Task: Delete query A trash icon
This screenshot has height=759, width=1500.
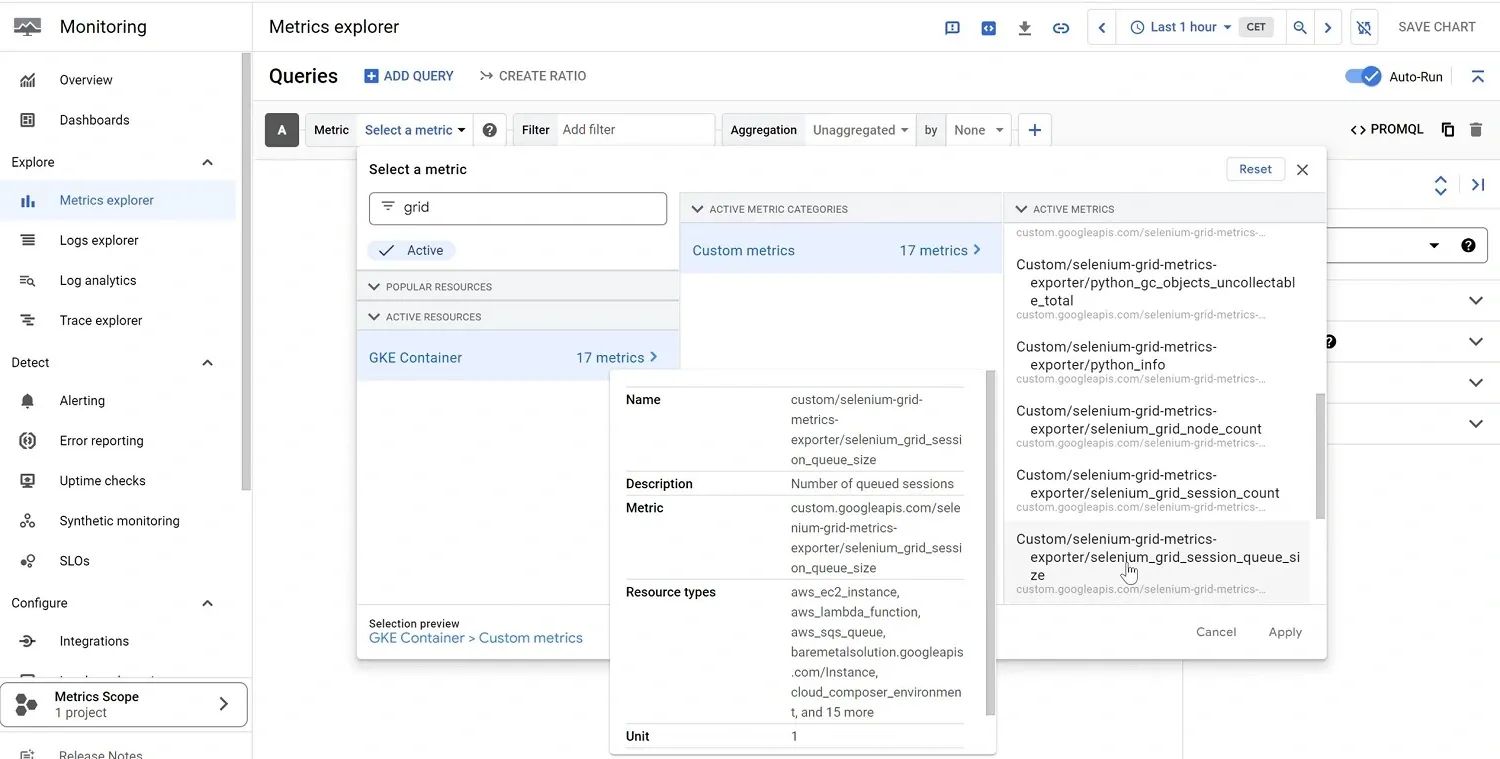Action: pyautogui.click(x=1476, y=130)
